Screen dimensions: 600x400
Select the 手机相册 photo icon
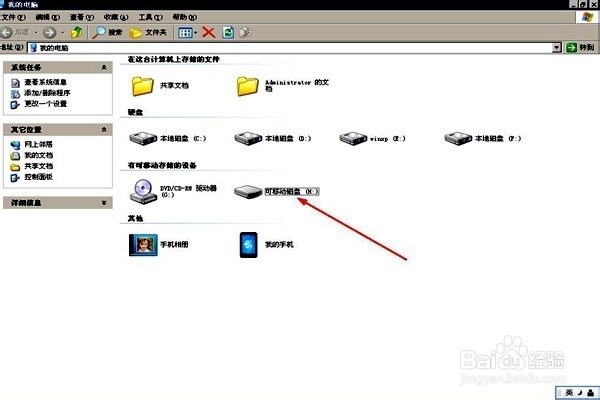143,245
